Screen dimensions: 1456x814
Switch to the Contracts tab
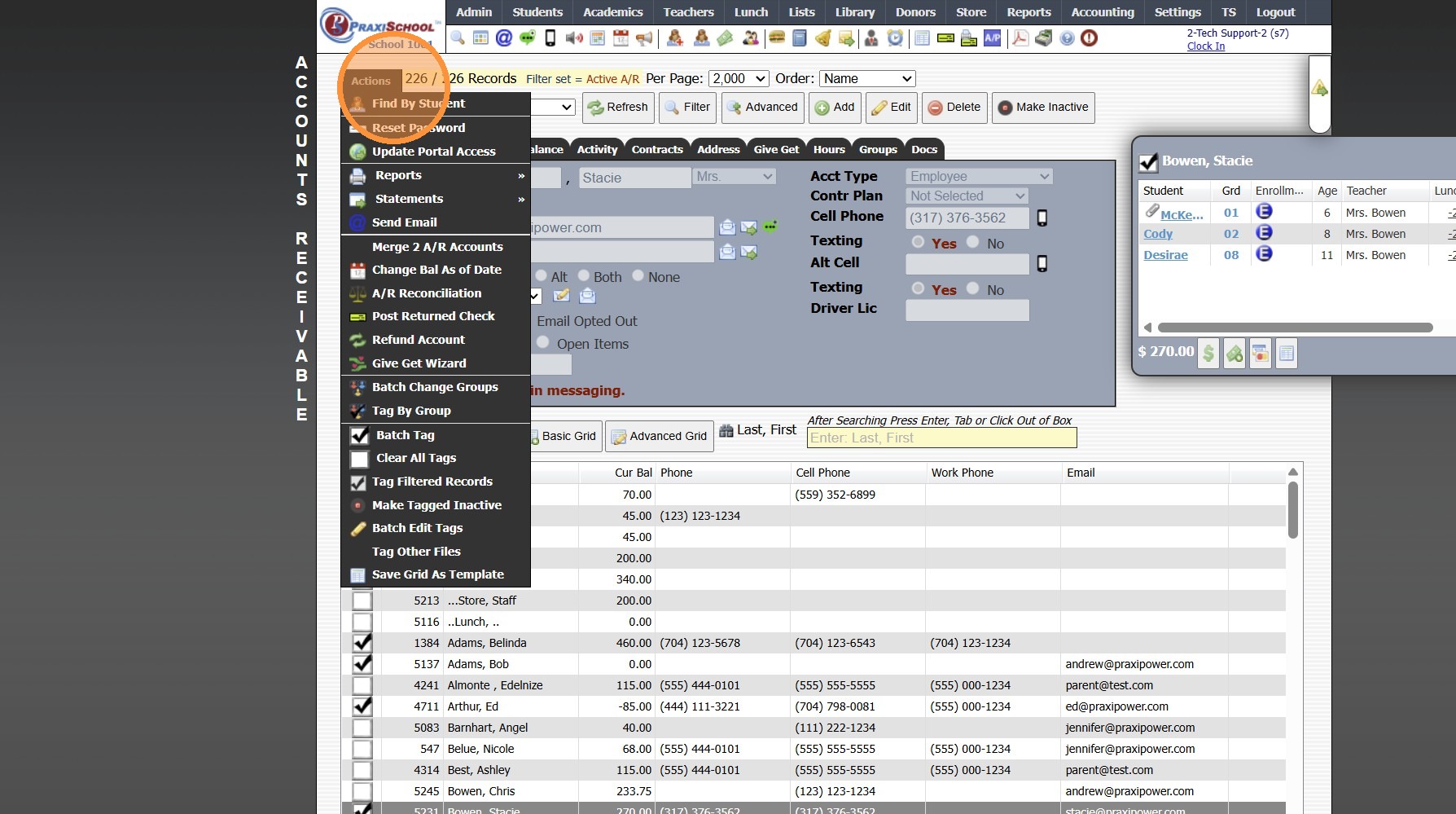(656, 149)
